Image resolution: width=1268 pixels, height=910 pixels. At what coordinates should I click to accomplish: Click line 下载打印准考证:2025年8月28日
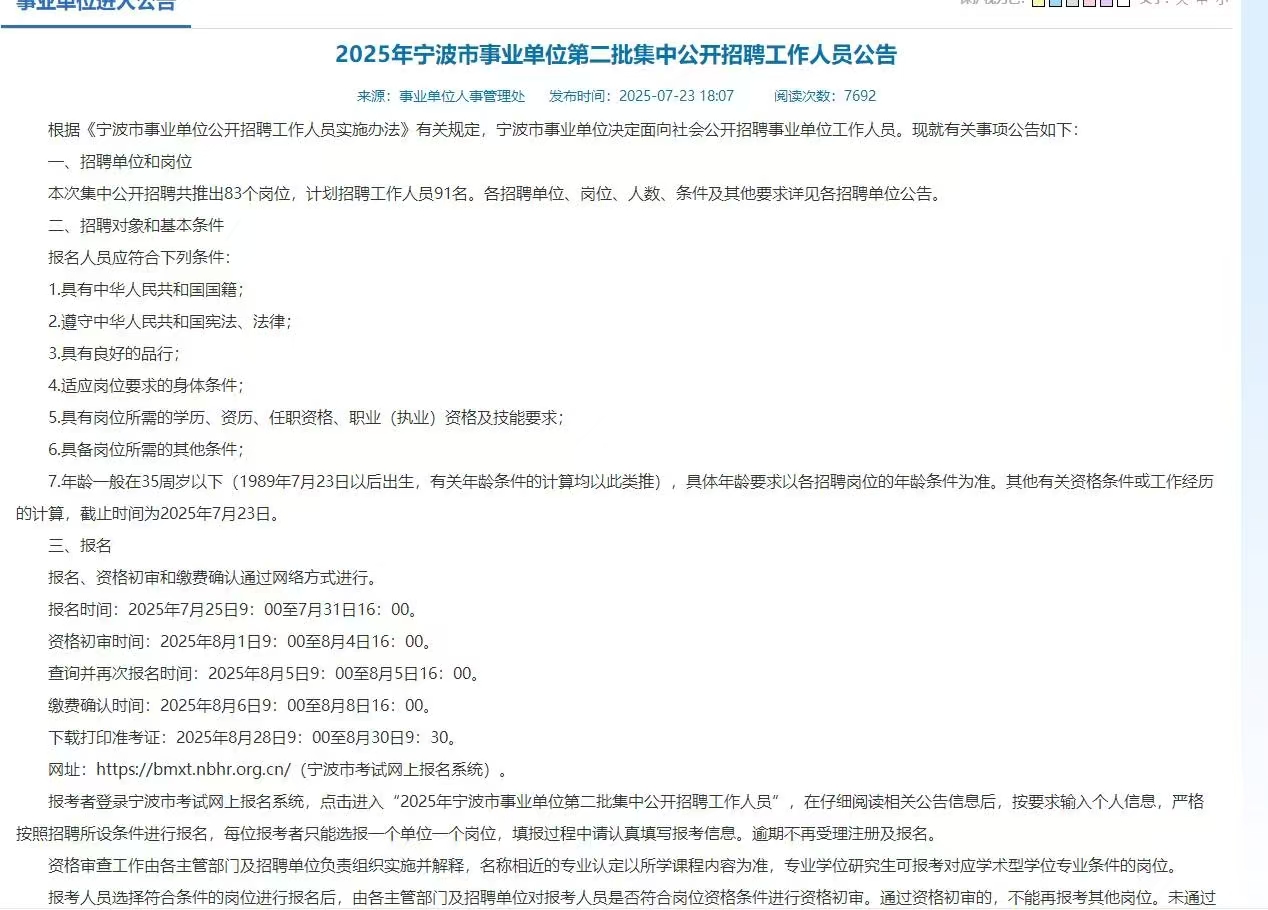tap(253, 738)
